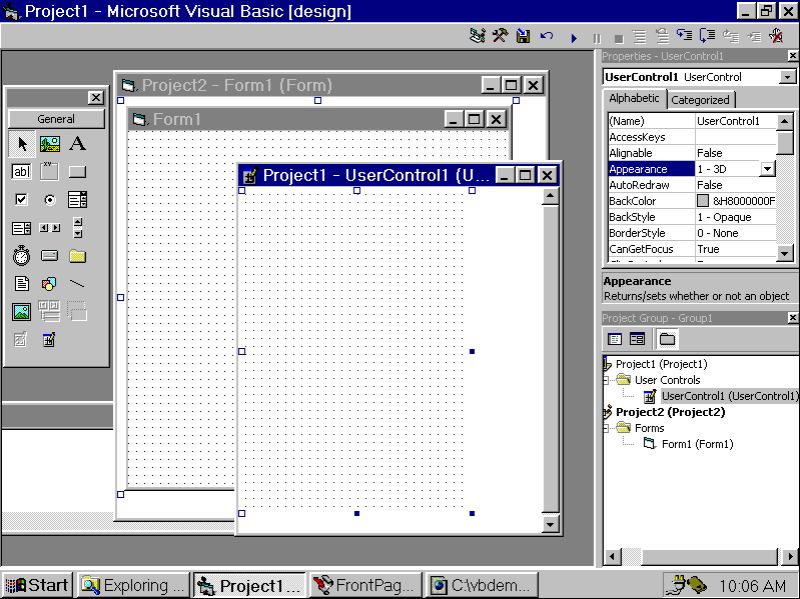This screenshot has width=800, height=599.
Task: Run the project using the Start toolbar icon
Action: click(x=573, y=37)
